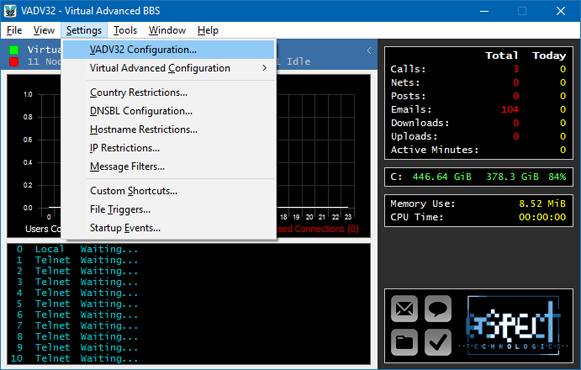Click the 84% disk percentage

pos(557,177)
